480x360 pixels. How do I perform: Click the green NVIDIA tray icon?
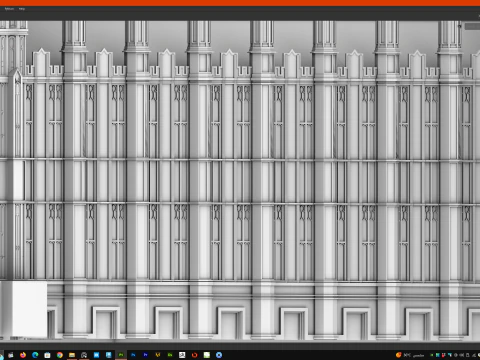pos(432,355)
